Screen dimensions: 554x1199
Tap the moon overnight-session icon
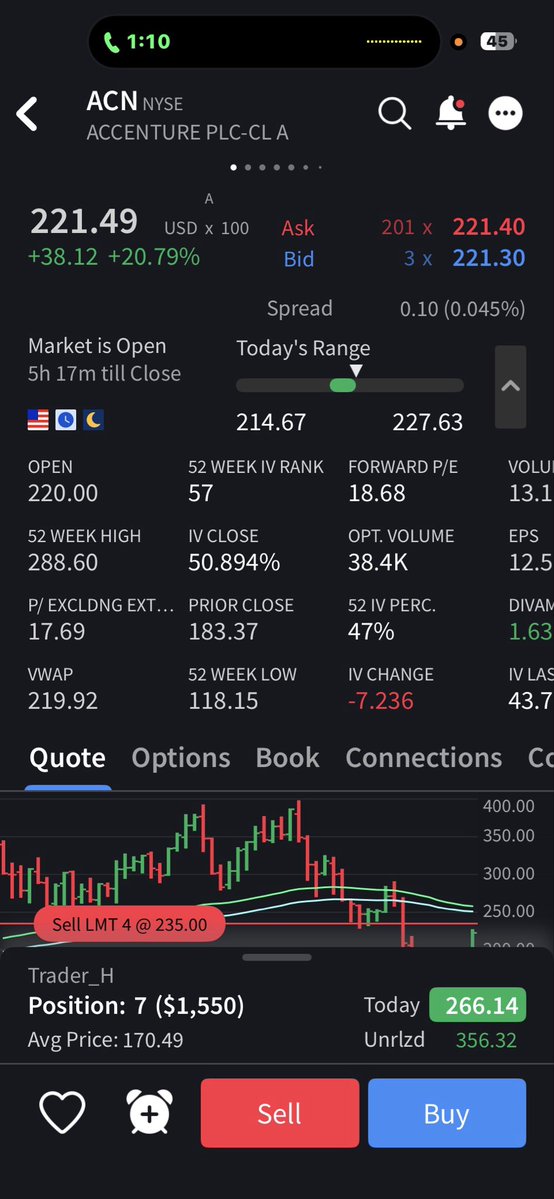[x=93, y=420]
